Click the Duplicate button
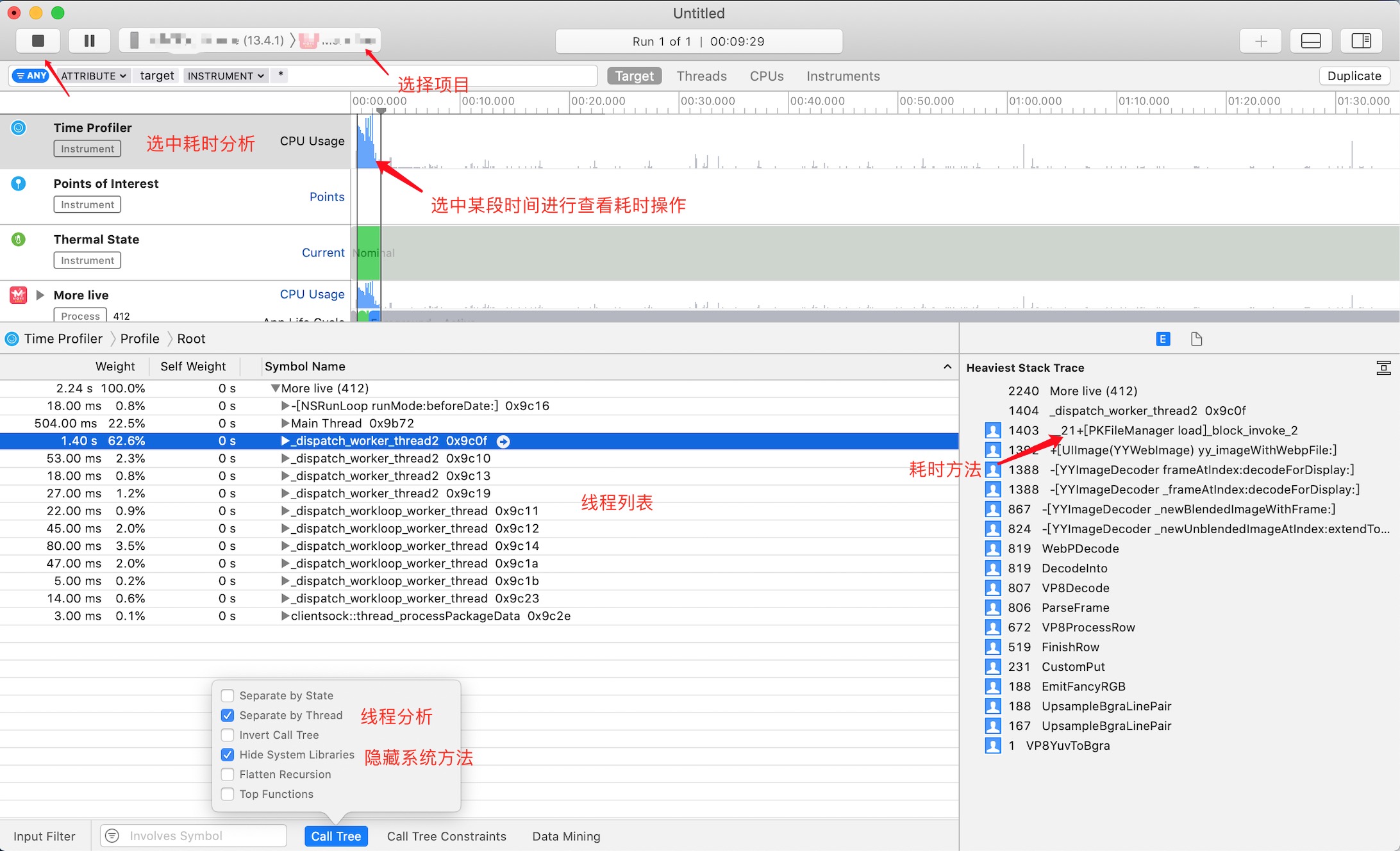The width and height of the screenshot is (1400, 851). click(x=1354, y=76)
